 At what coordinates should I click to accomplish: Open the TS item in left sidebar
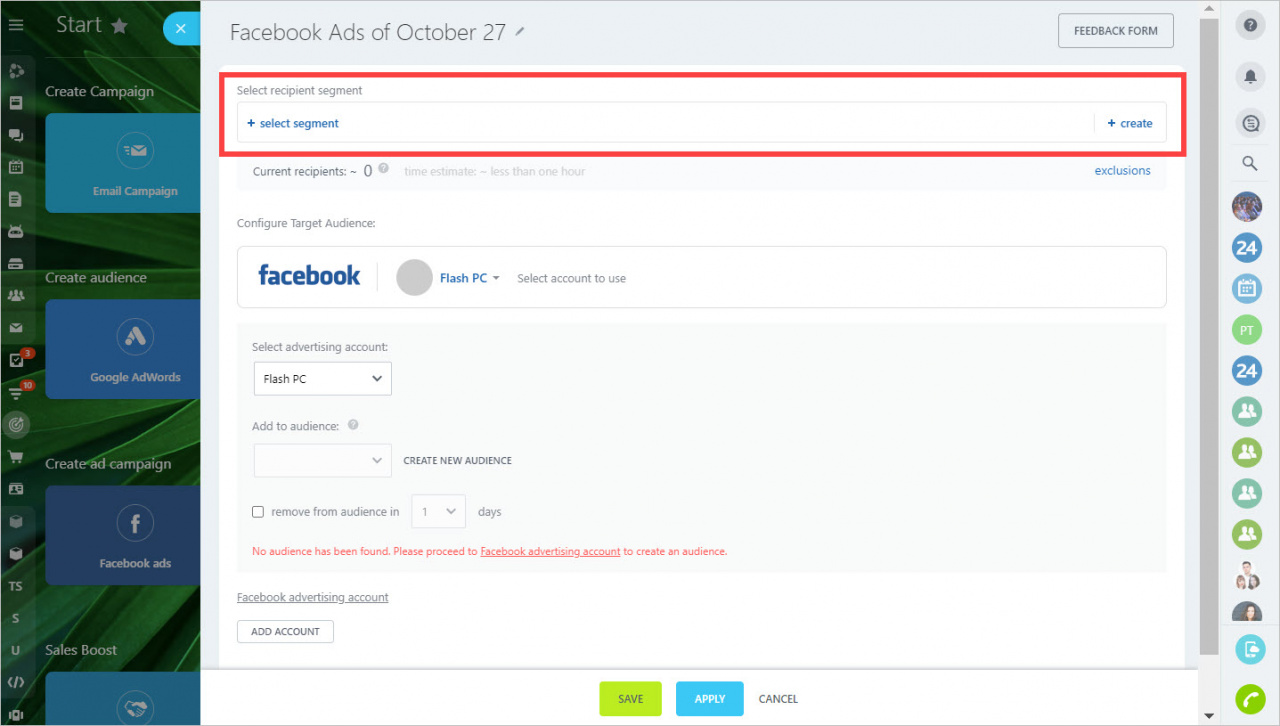click(x=15, y=586)
